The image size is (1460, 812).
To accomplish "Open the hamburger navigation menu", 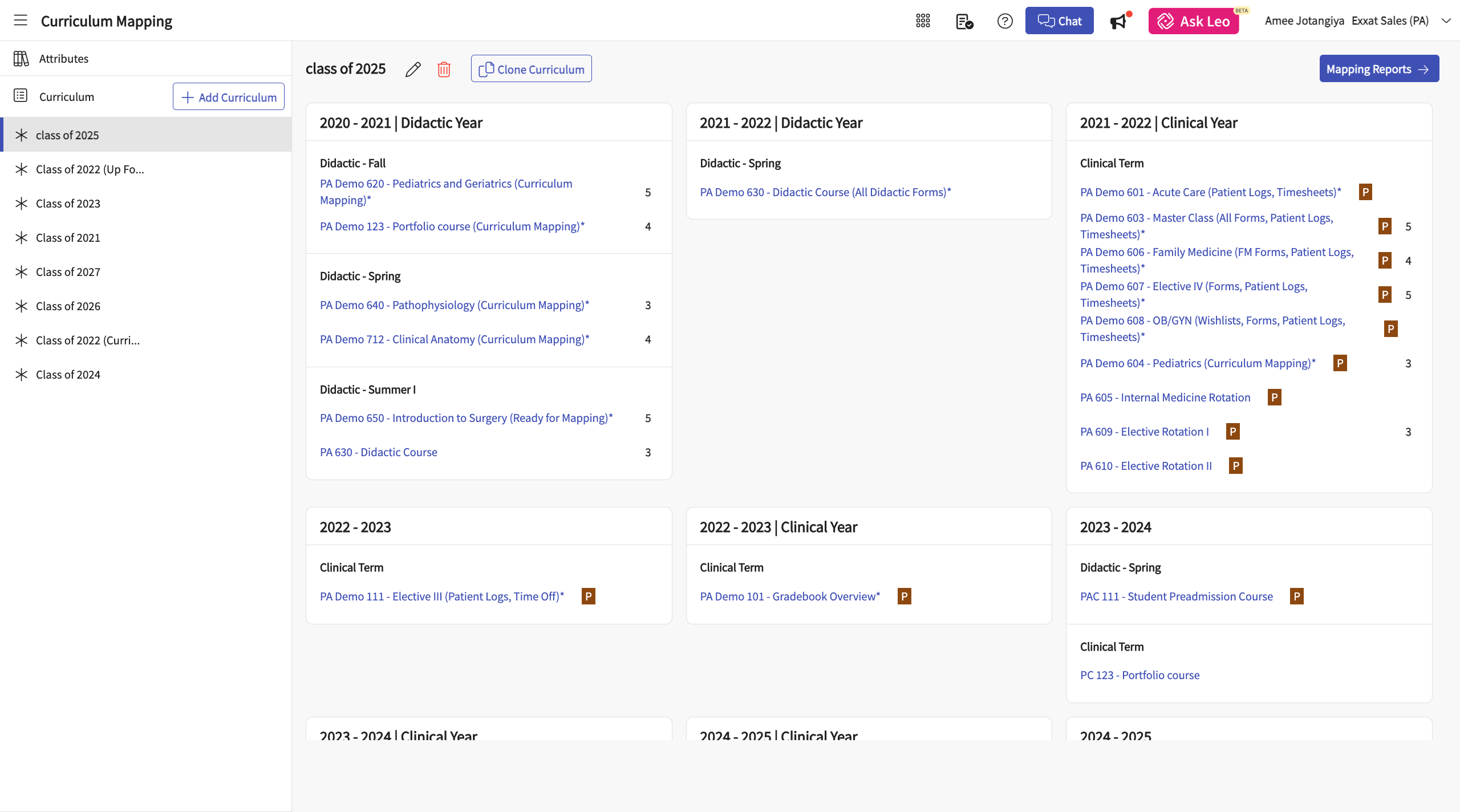I will 21,21.
